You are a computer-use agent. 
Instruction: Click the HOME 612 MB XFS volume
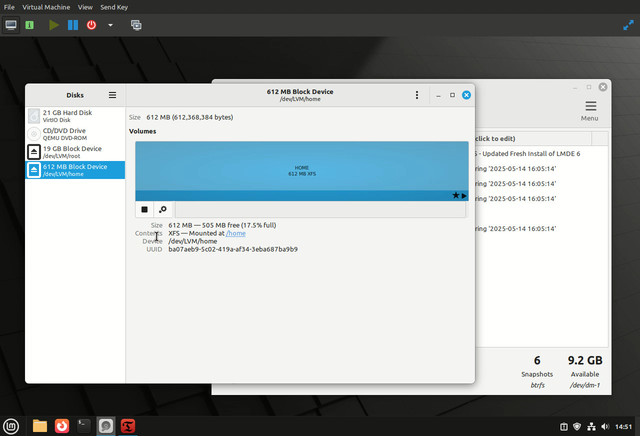point(302,171)
